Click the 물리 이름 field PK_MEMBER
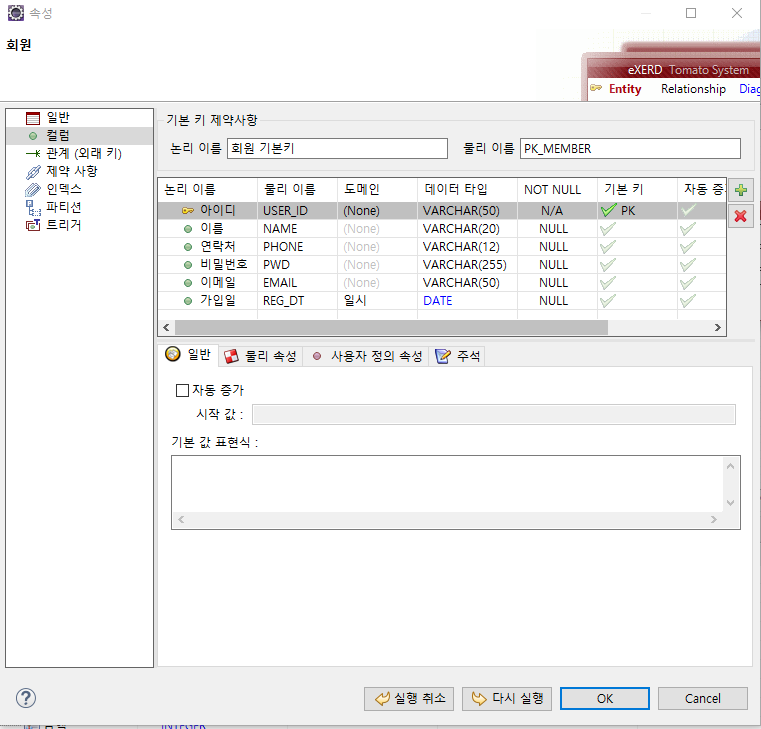Screen dimensions: 761x729 pos(630,149)
